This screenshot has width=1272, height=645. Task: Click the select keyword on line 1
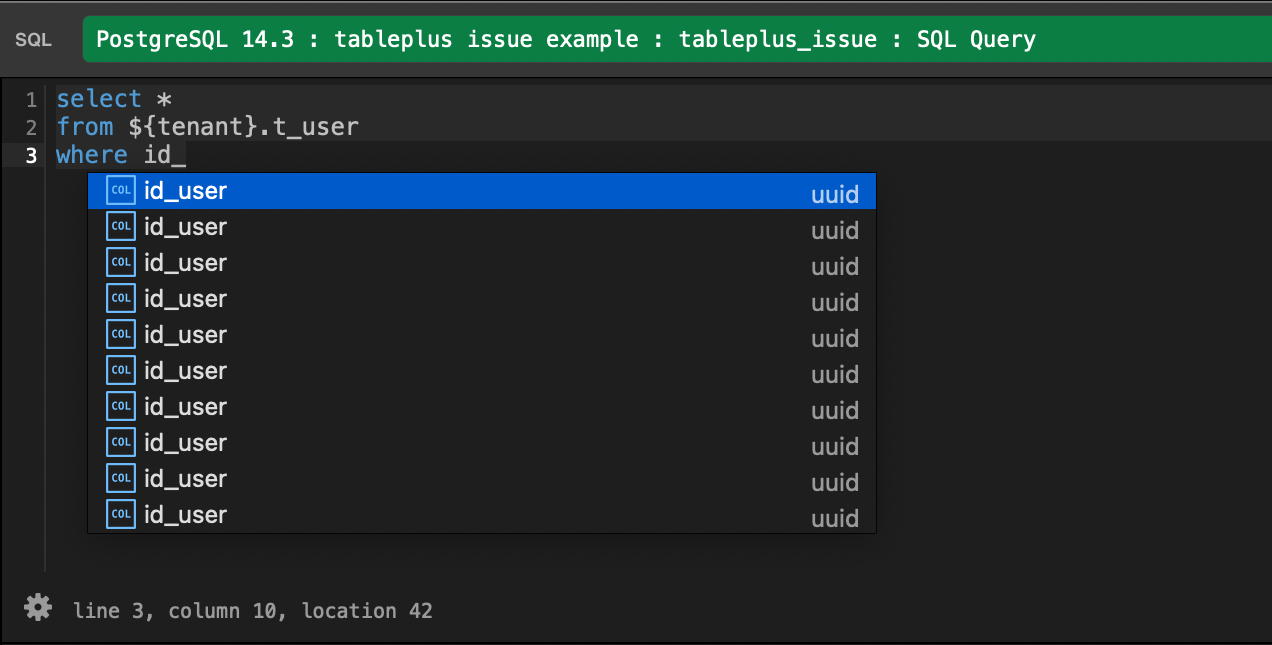(99, 98)
